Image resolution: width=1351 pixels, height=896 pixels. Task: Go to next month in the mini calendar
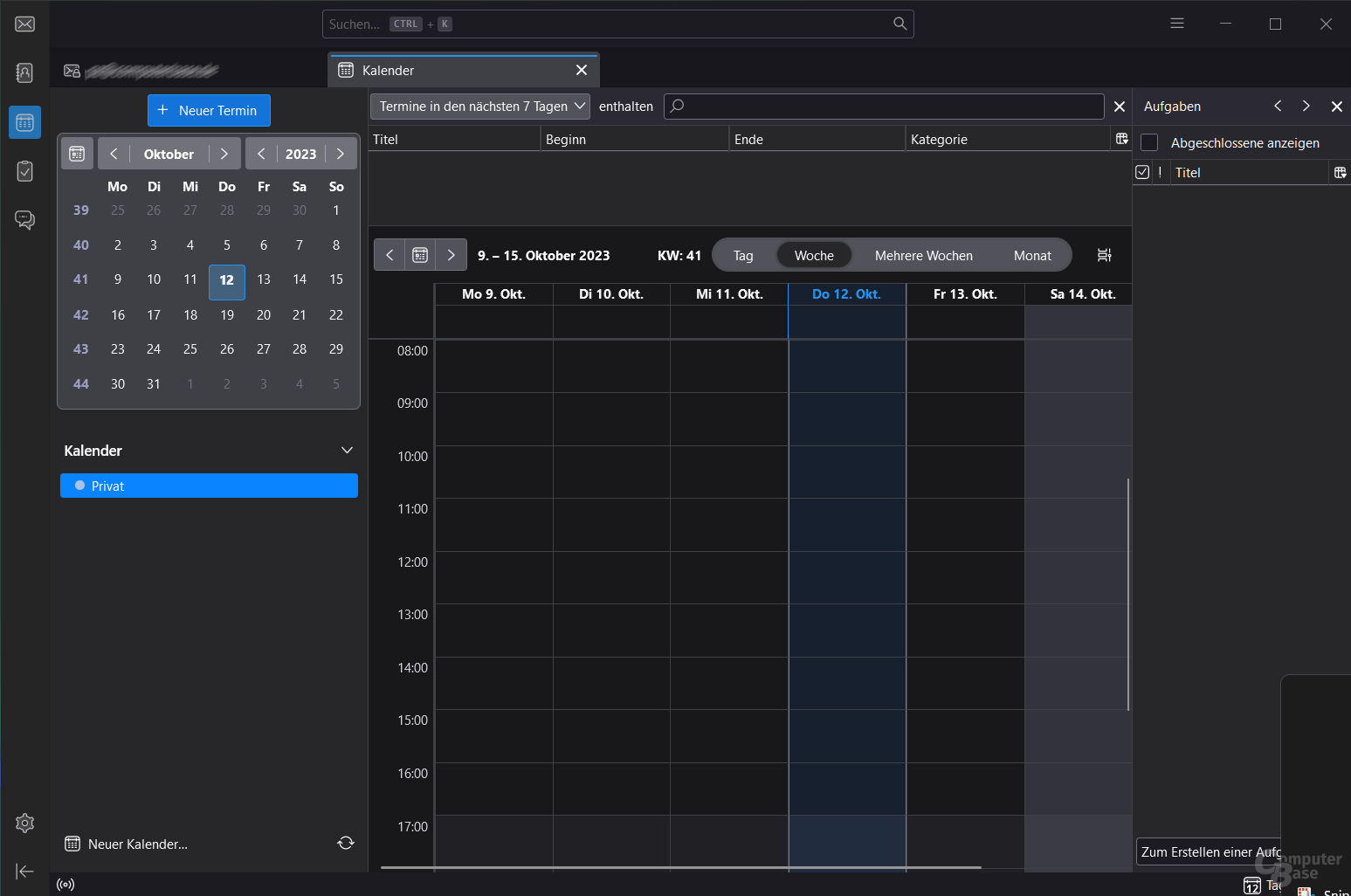tap(224, 154)
